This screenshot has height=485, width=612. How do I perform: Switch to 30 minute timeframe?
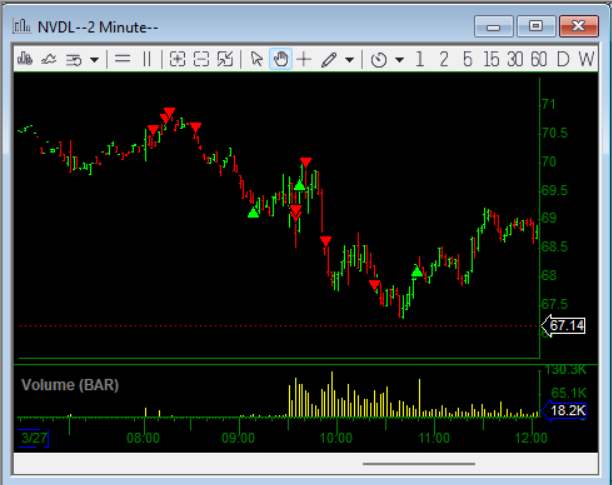point(515,59)
